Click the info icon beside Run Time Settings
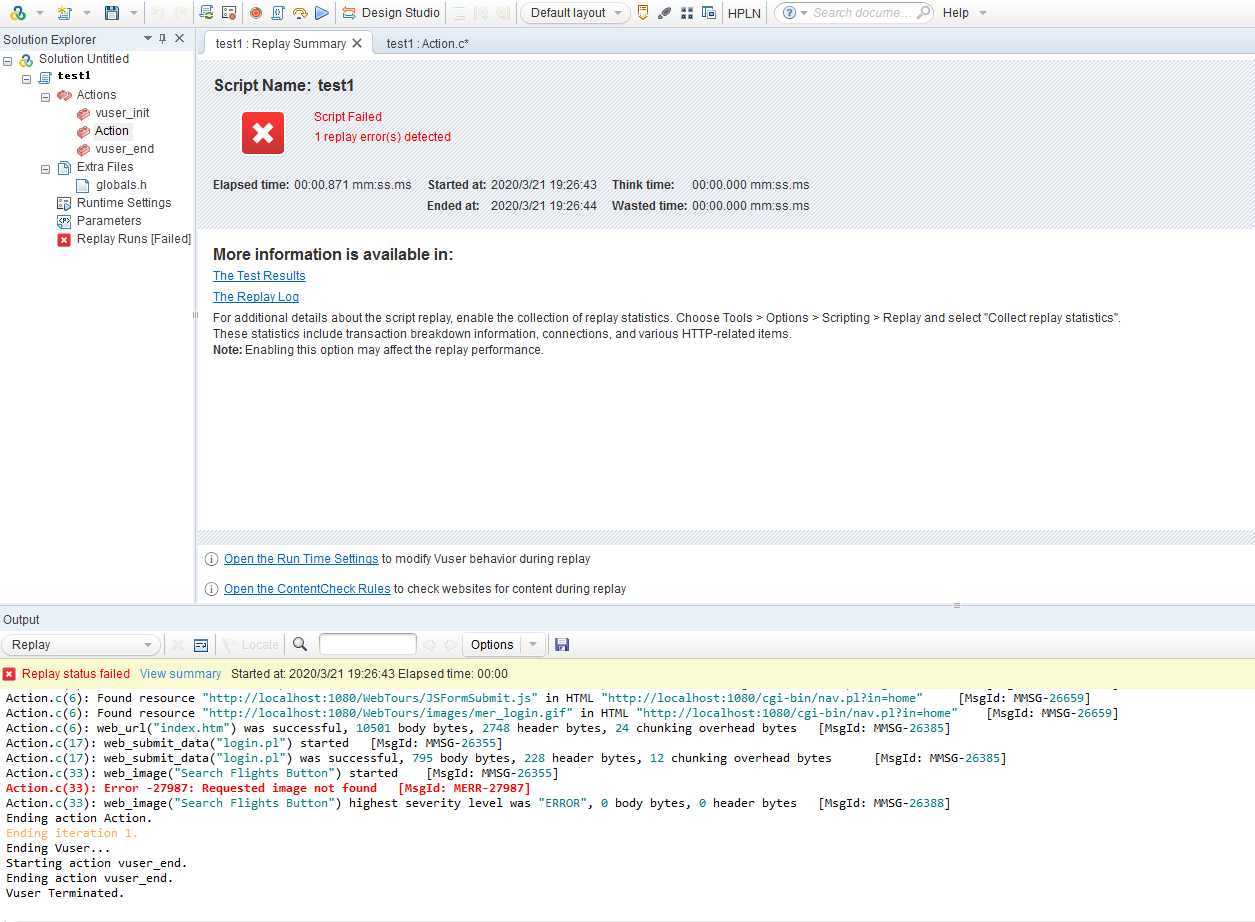This screenshot has width=1255, height=922. pos(211,559)
